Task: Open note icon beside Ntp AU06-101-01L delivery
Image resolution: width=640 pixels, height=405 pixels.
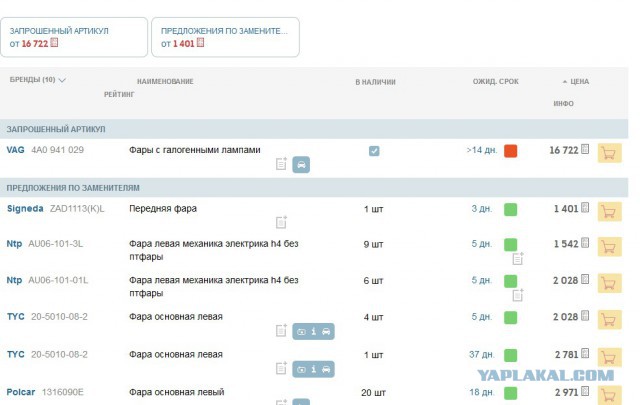Action: click(x=518, y=295)
